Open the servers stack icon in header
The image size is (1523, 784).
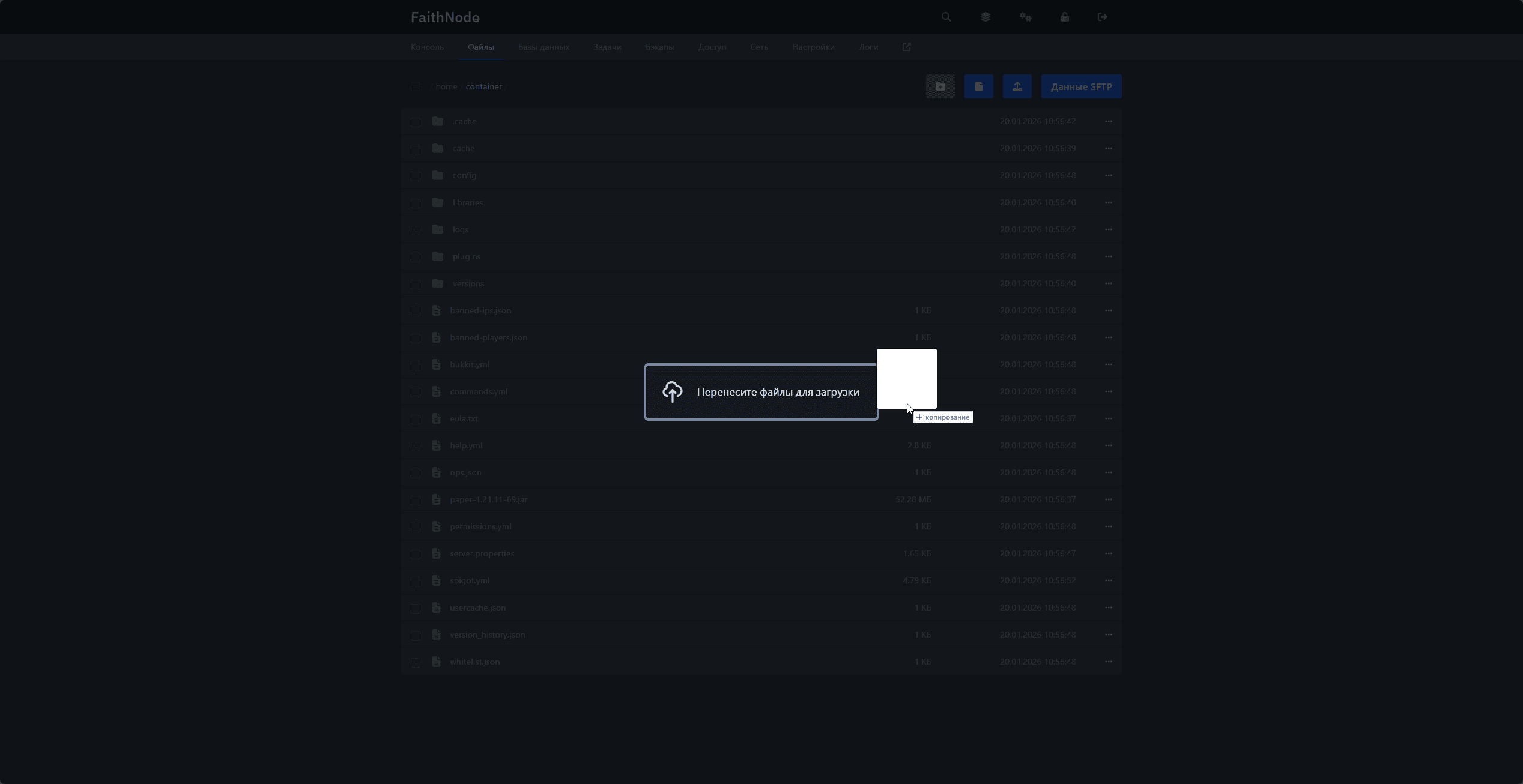click(985, 17)
